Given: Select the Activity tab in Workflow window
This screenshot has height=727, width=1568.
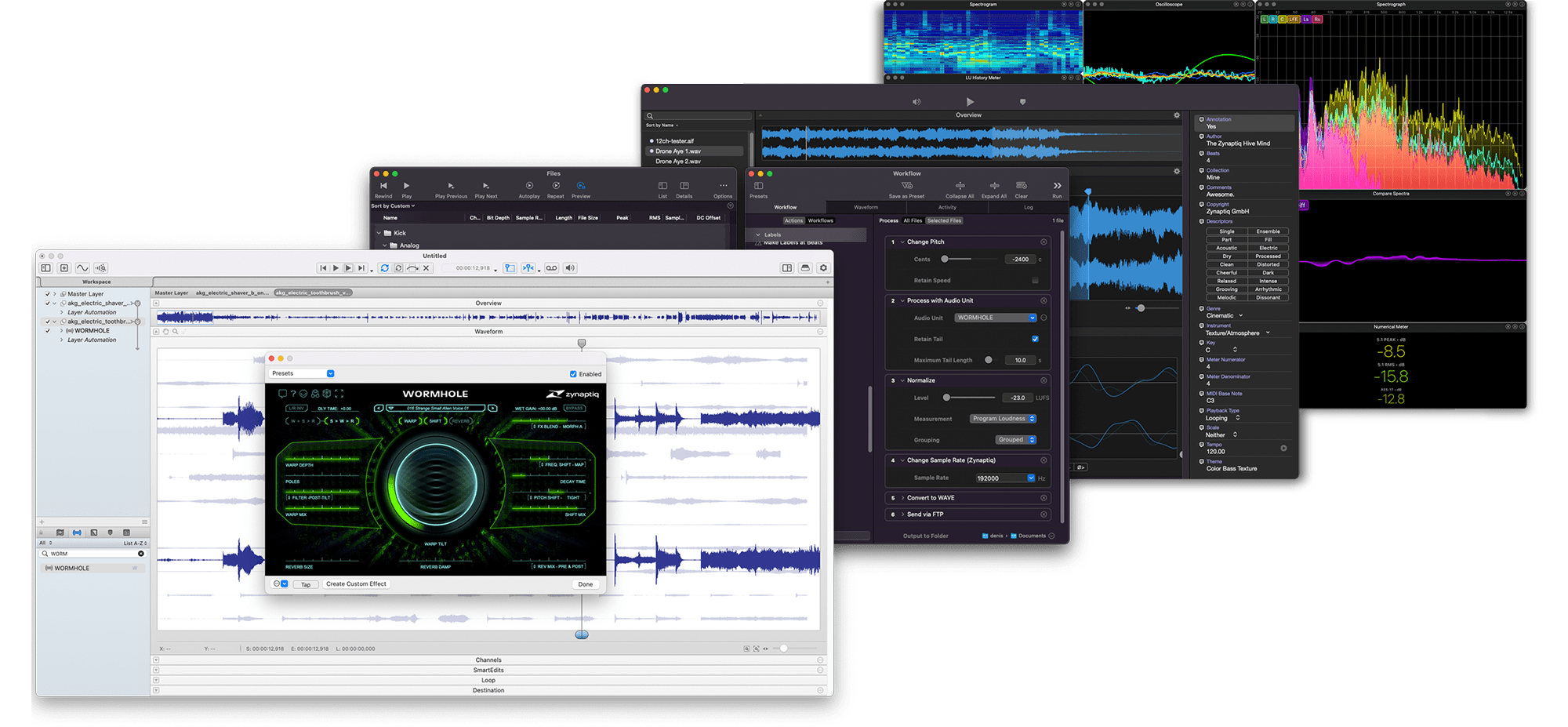Looking at the screenshot, I should 947,207.
